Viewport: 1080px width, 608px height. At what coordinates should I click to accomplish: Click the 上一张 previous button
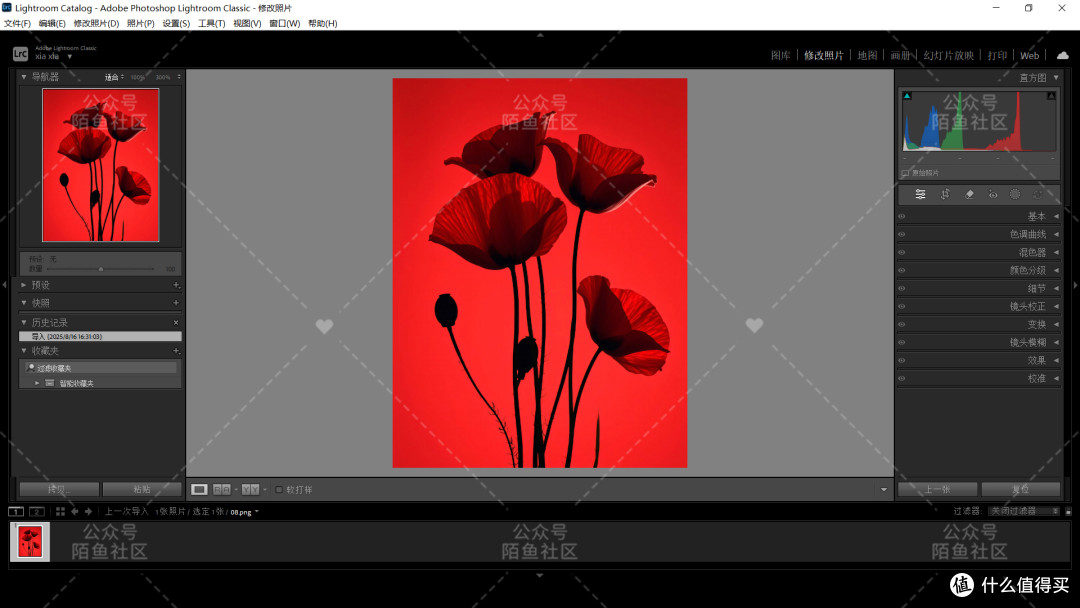[937, 490]
